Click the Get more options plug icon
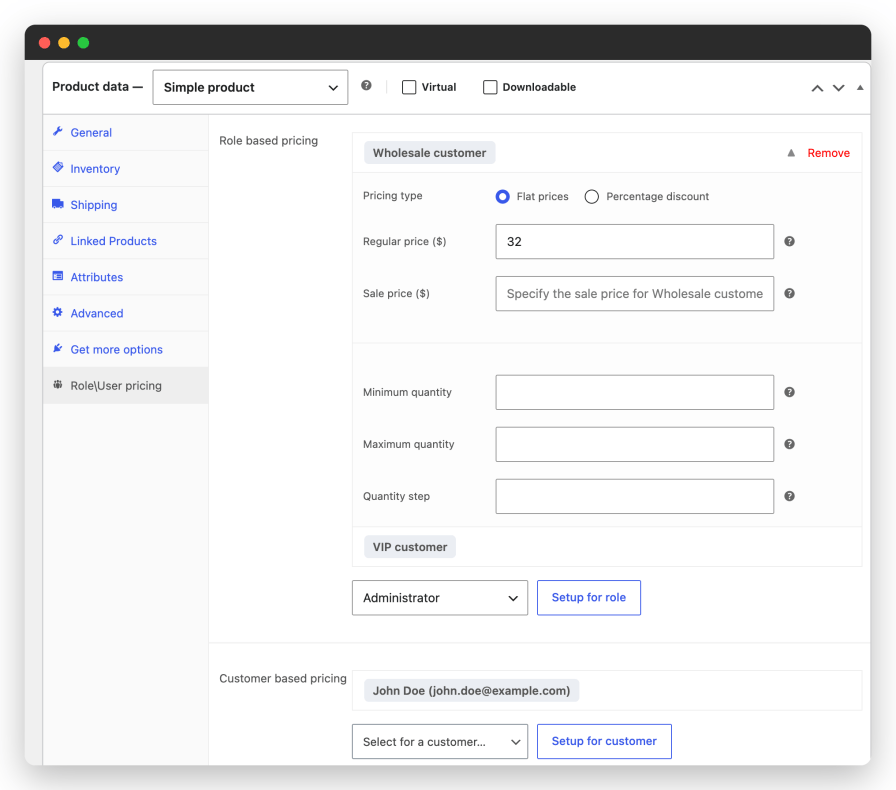 coord(58,348)
